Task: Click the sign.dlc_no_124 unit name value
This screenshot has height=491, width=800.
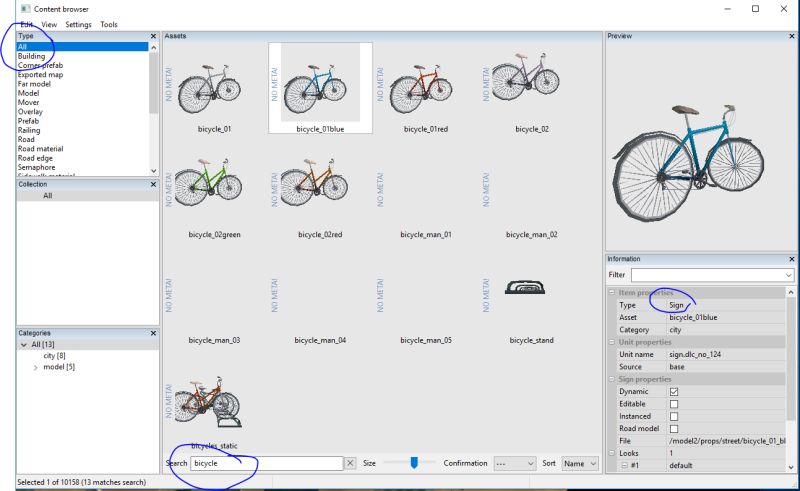Action: pos(695,354)
